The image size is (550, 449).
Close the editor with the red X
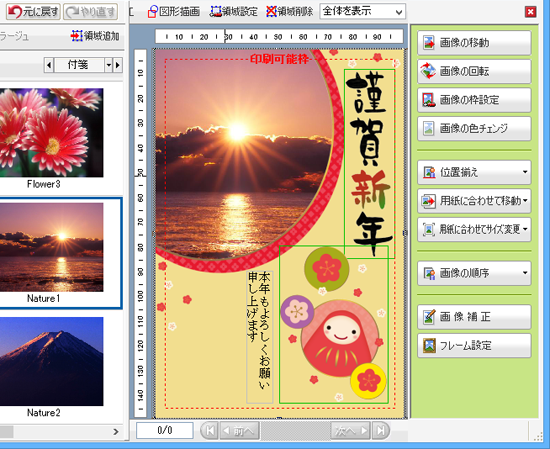tap(530, 12)
